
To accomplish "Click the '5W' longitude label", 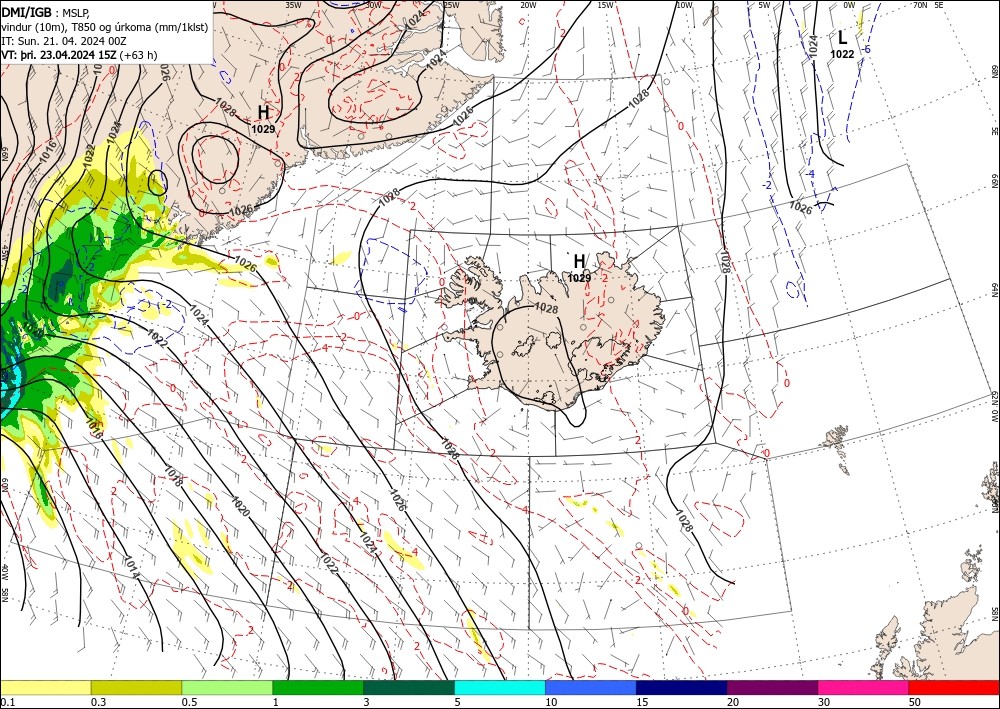I will (764, 5).
